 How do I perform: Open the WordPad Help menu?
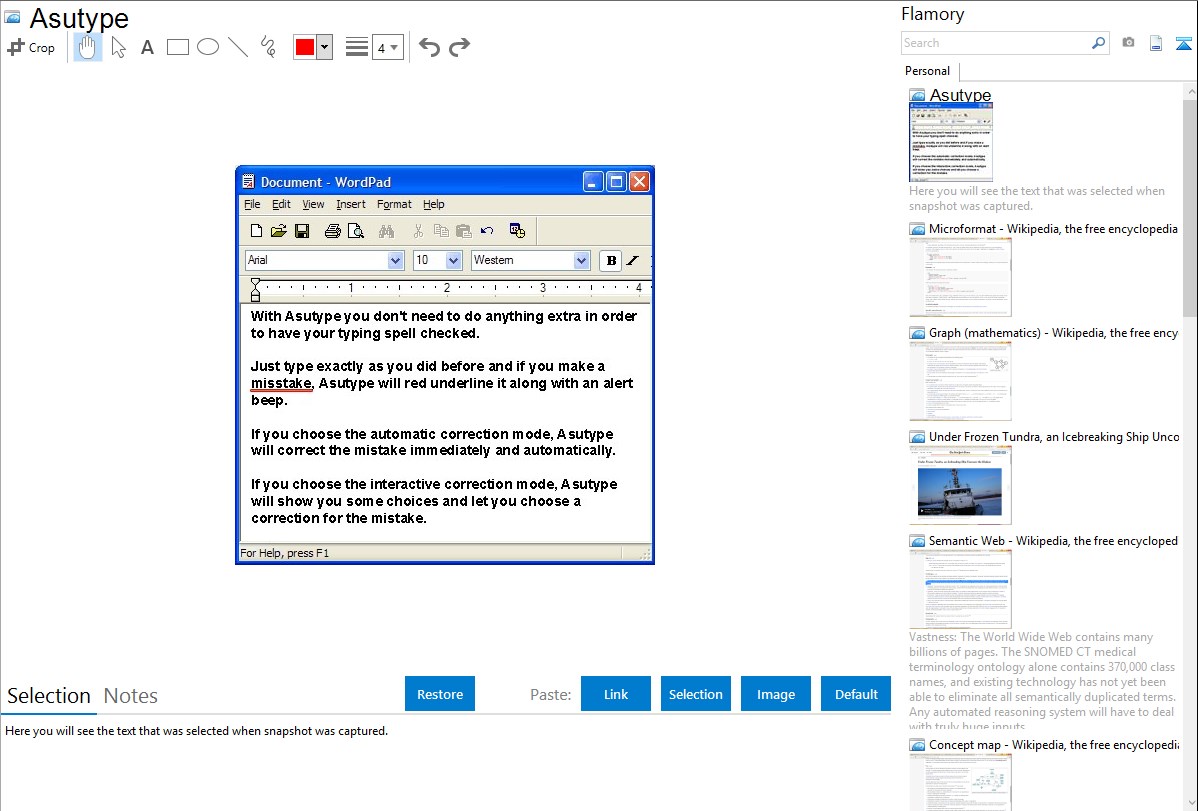[434, 204]
